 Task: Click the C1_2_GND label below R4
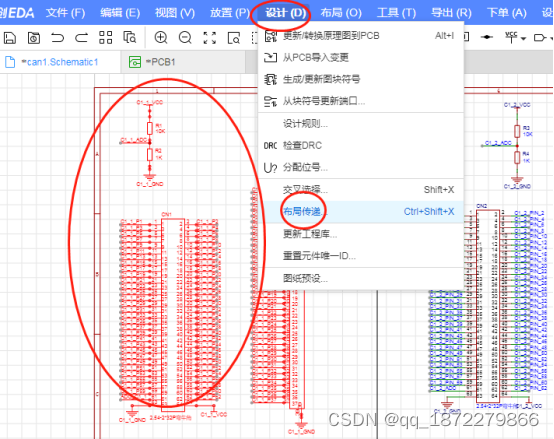click(517, 186)
